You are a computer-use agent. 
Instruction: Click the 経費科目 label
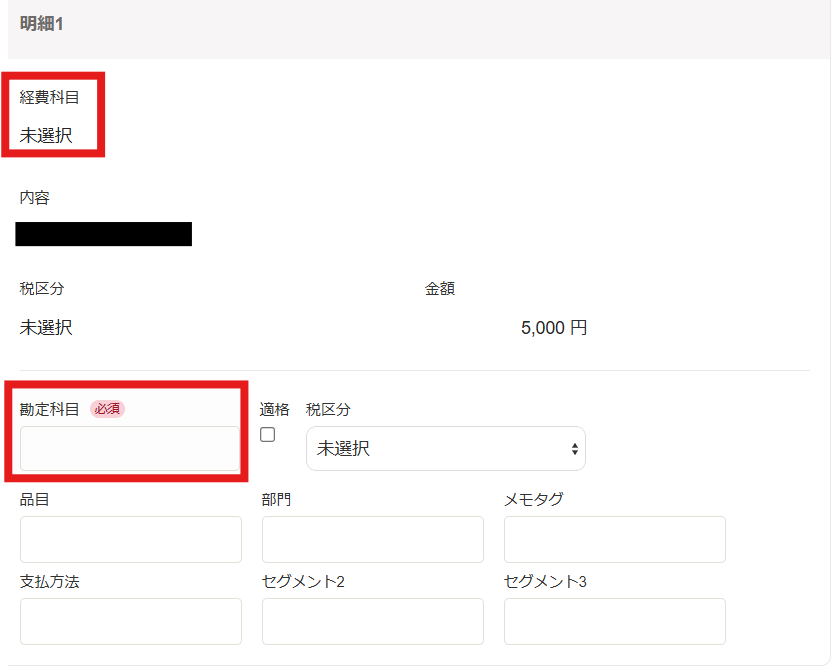pos(50,97)
